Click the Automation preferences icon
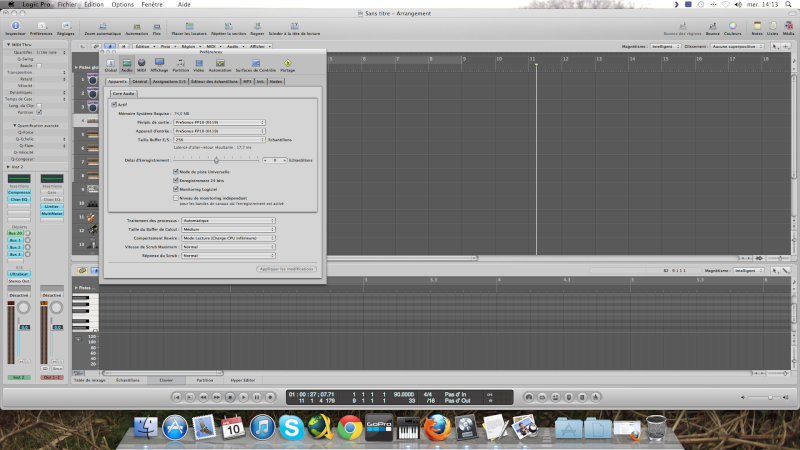800x450 pixels. [x=219, y=64]
